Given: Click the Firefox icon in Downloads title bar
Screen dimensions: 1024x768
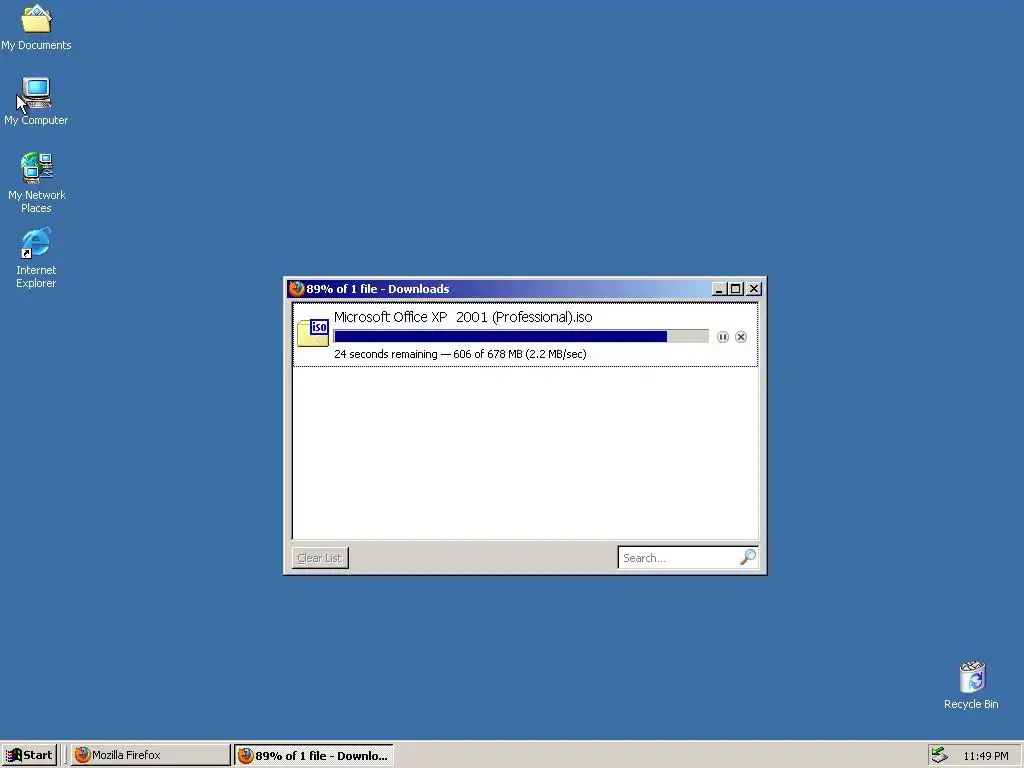Looking at the screenshot, I should coord(296,289).
